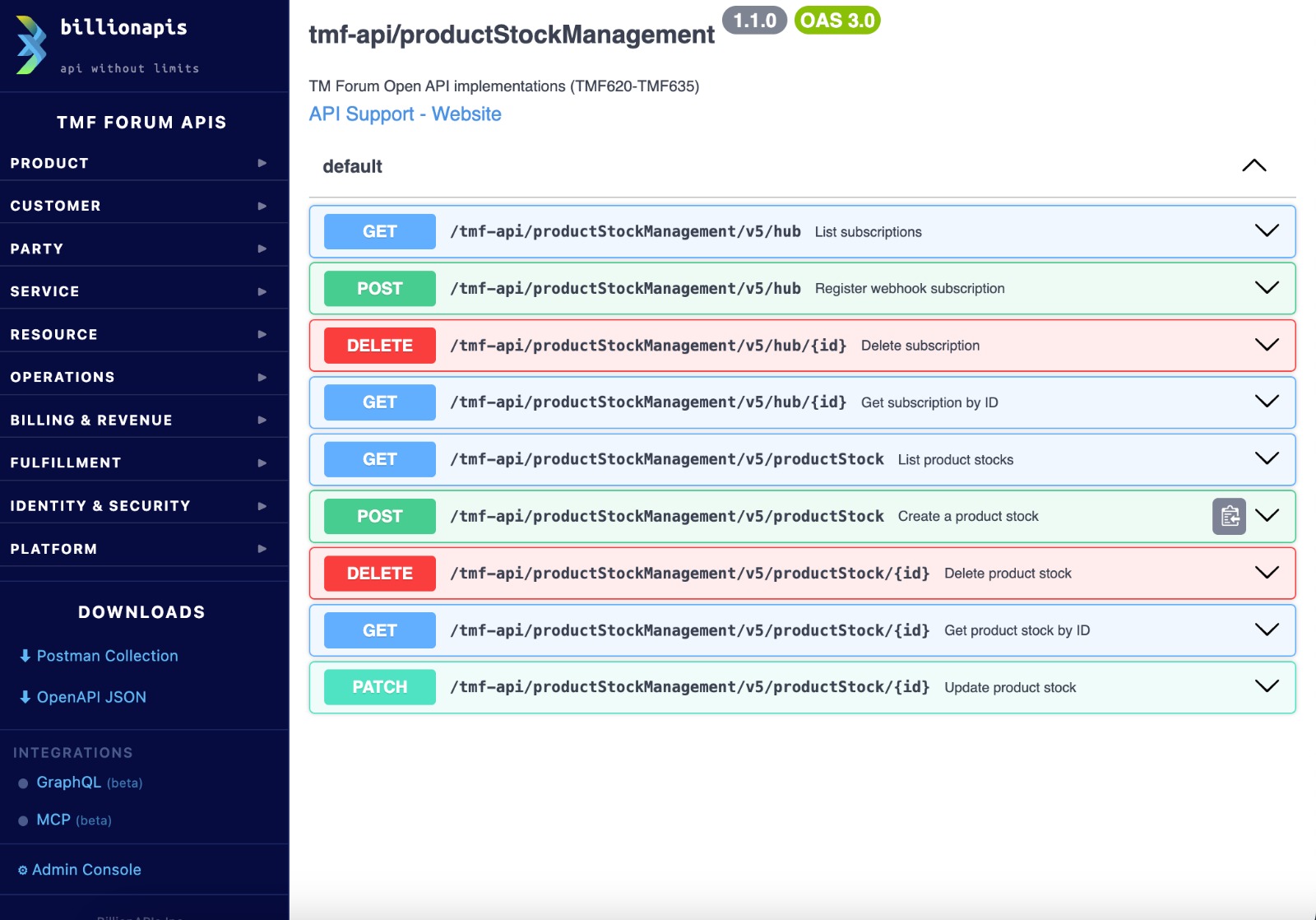Expand the GET List subscriptions chevron

(x=1267, y=230)
